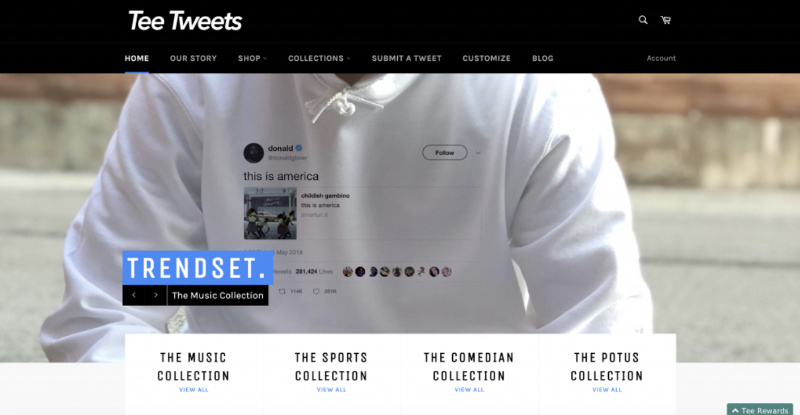Click the childish gambino album thumbnail
Image resolution: width=800 pixels, height=415 pixels.
270,213
